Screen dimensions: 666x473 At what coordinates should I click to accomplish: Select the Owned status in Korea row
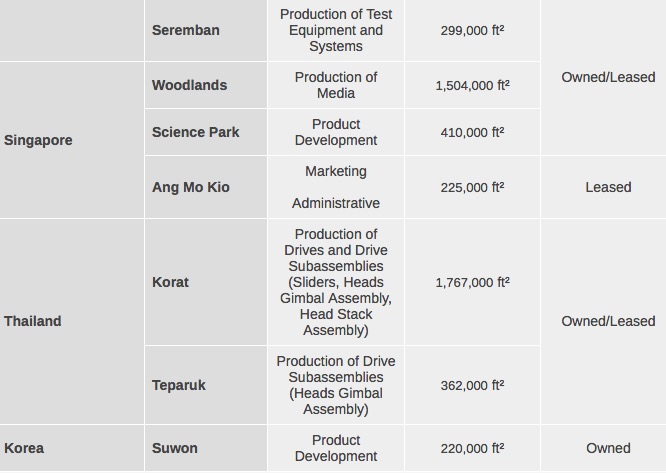click(608, 448)
